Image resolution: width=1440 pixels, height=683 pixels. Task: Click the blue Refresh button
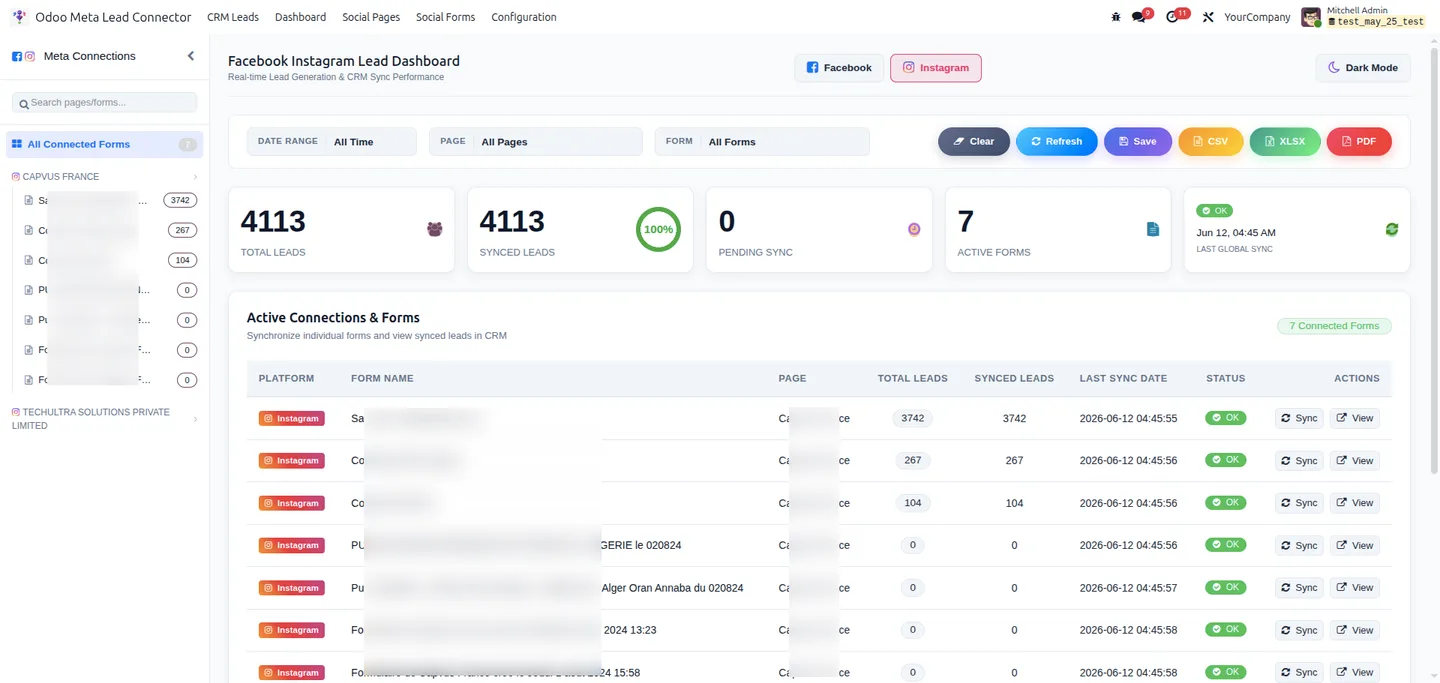[1057, 142]
